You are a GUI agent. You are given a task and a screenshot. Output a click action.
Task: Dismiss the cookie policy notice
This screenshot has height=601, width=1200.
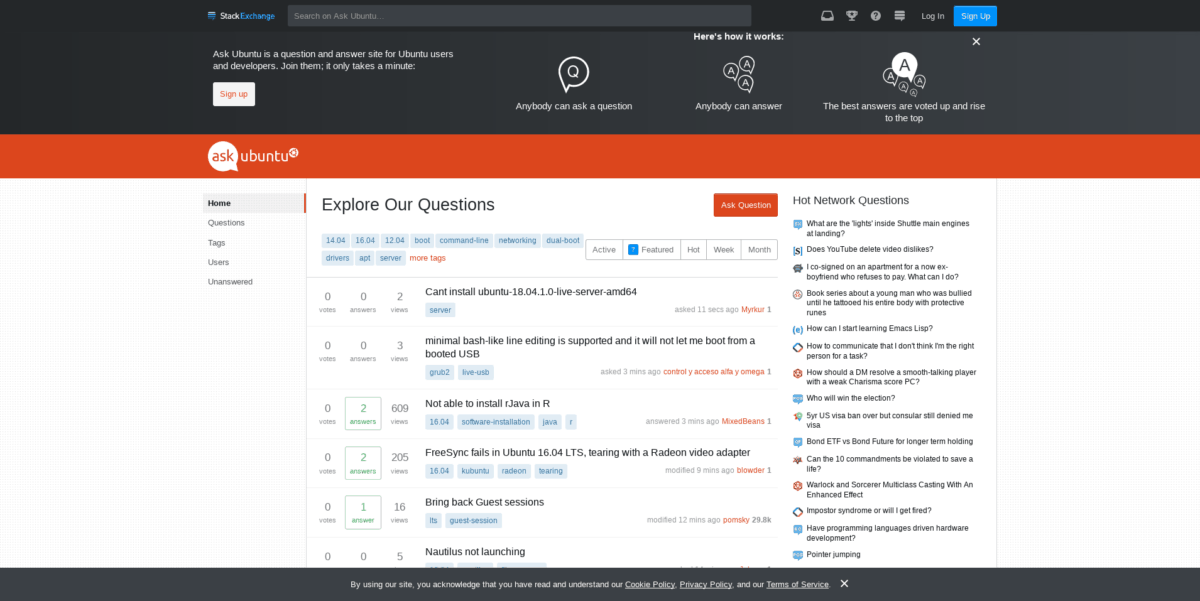pyautogui.click(x=844, y=583)
